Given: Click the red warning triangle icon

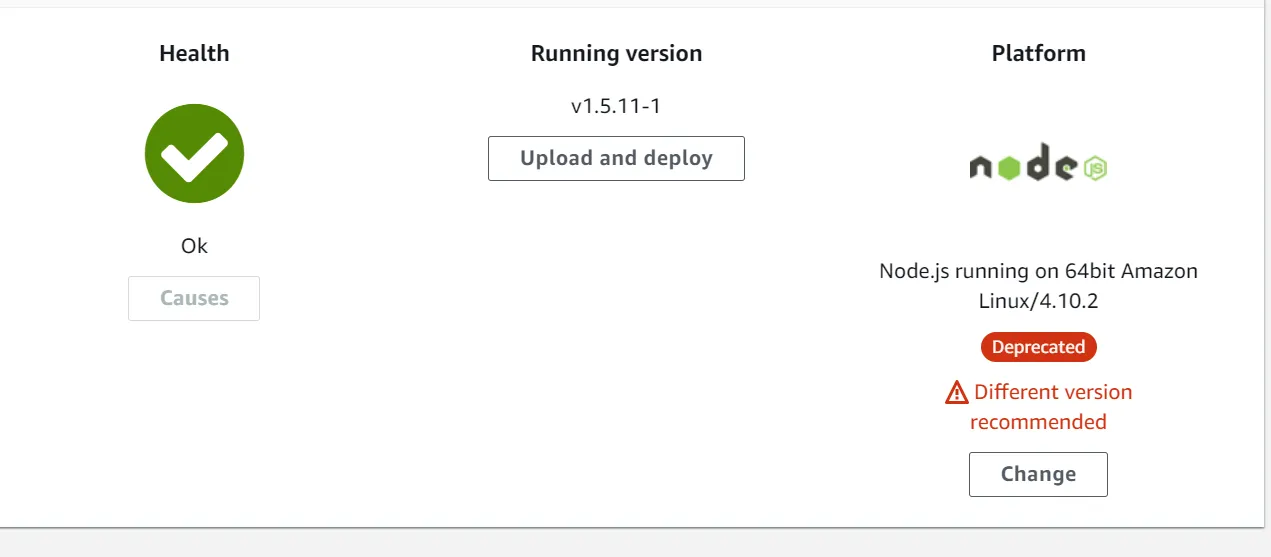Looking at the screenshot, I should (956, 393).
